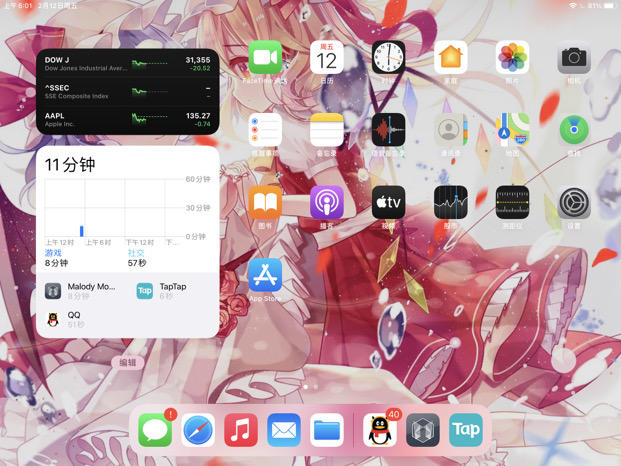Image resolution: width=621 pixels, height=466 pixels.
Task: Open QQ with 40 badge in dock
Action: click(x=380, y=430)
